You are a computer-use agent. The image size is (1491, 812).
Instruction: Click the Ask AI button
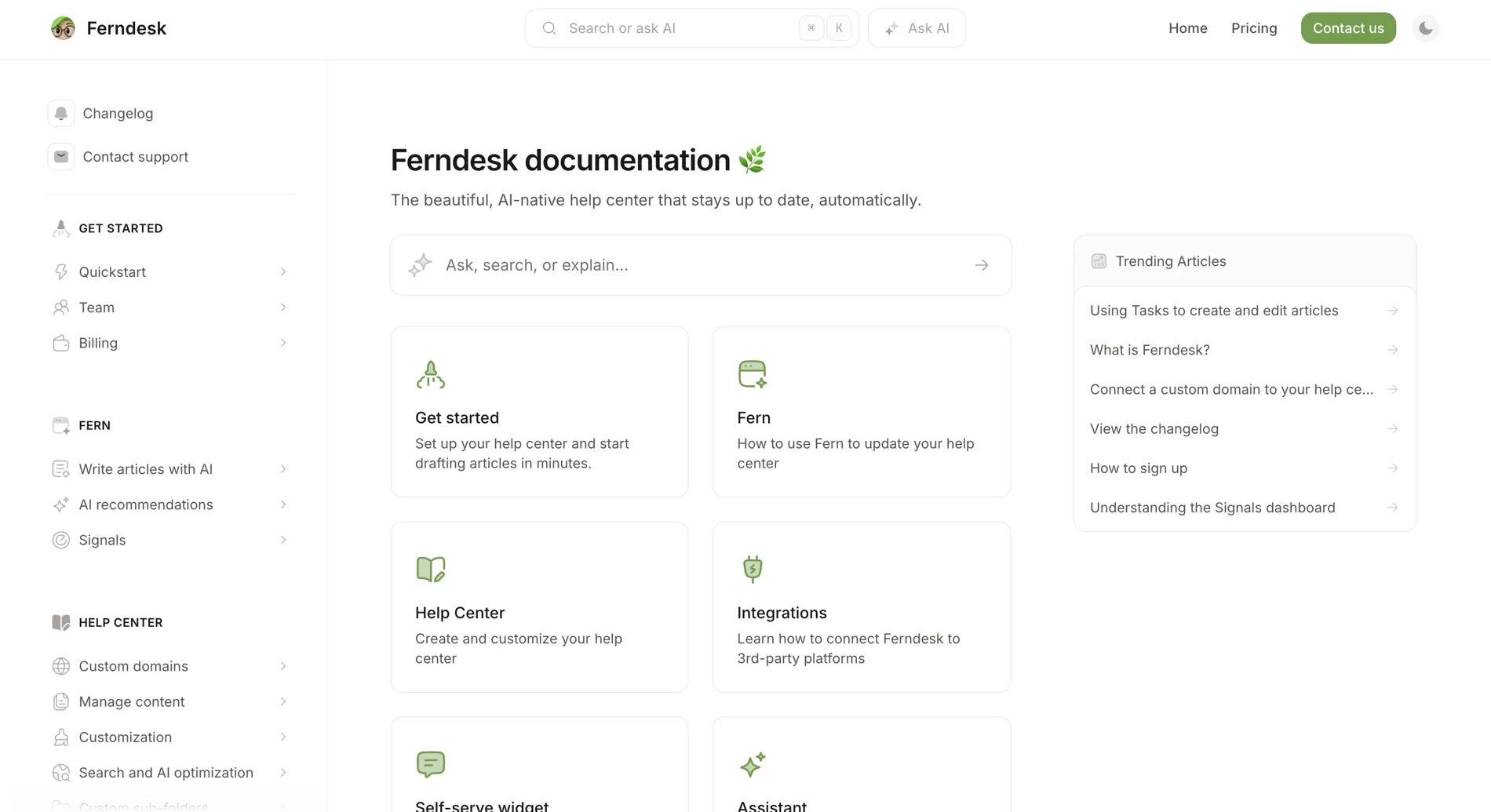[916, 27]
